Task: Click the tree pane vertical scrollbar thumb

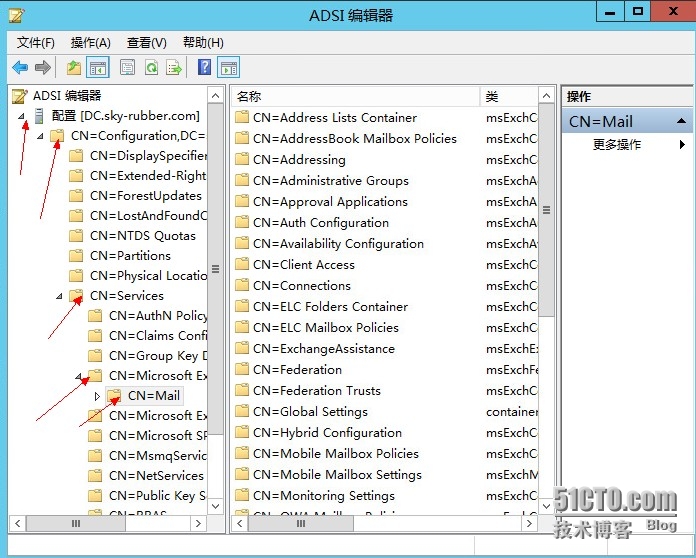Action: pos(216,269)
